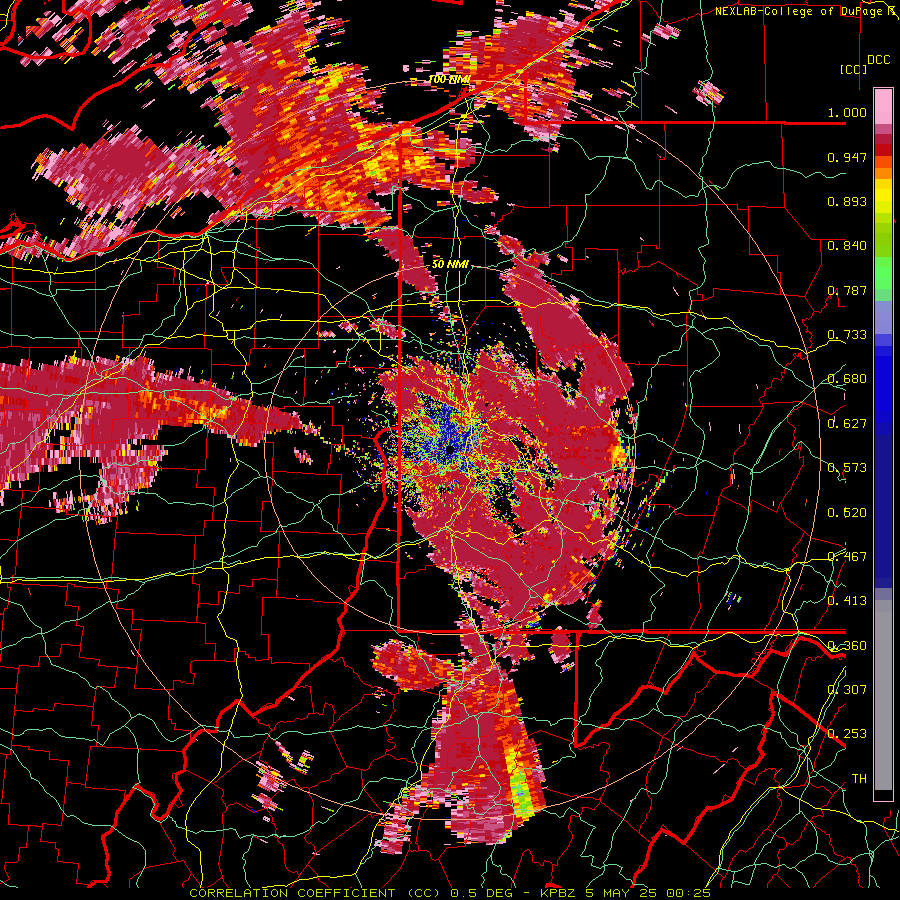900x900 pixels.
Task: Select the 0.947 value on the scale
Action: [847, 157]
